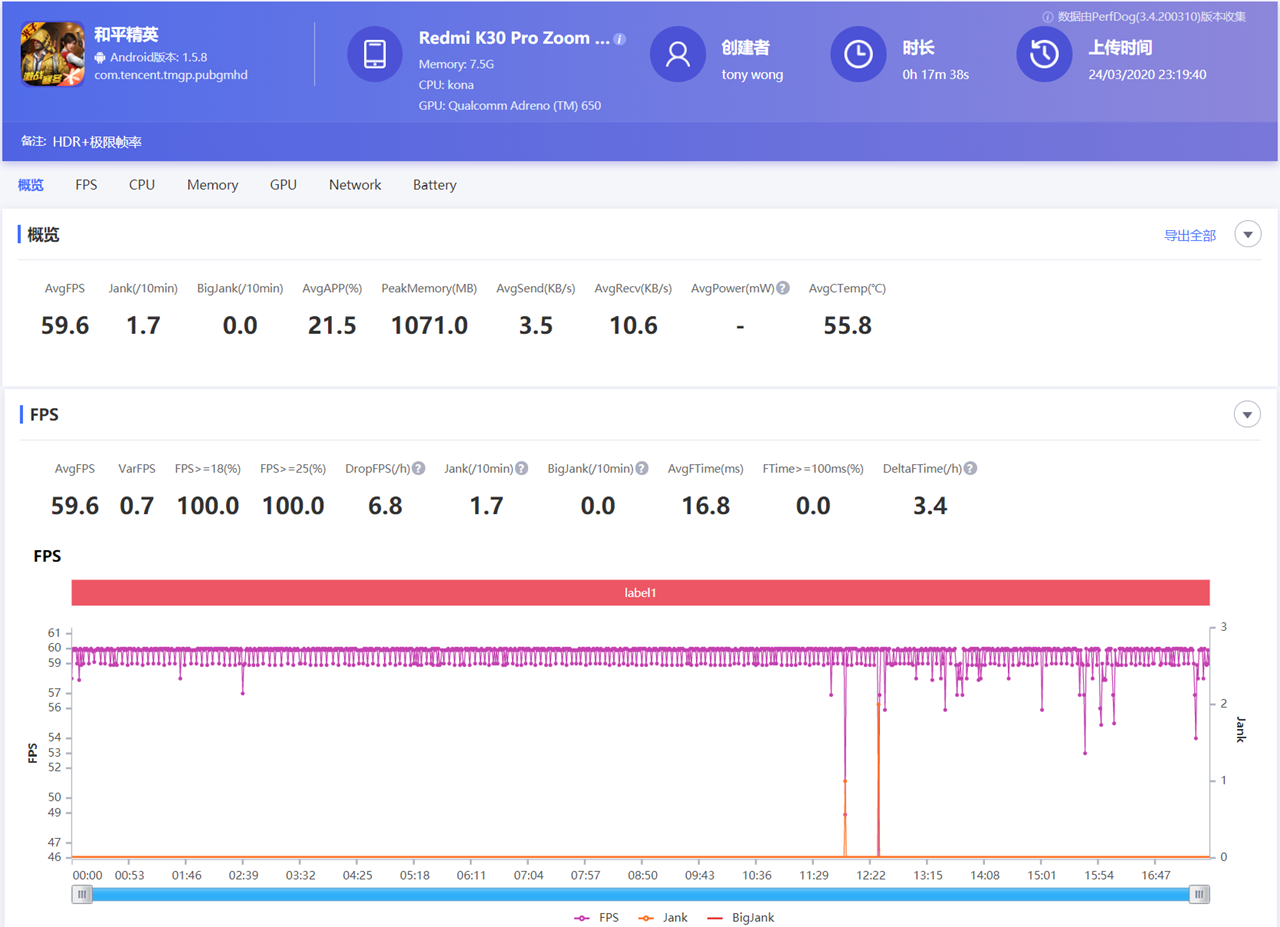Click help icon next to AvgPower(mW)
This screenshot has height=927, width=1280.
click(x=783, y=288)
